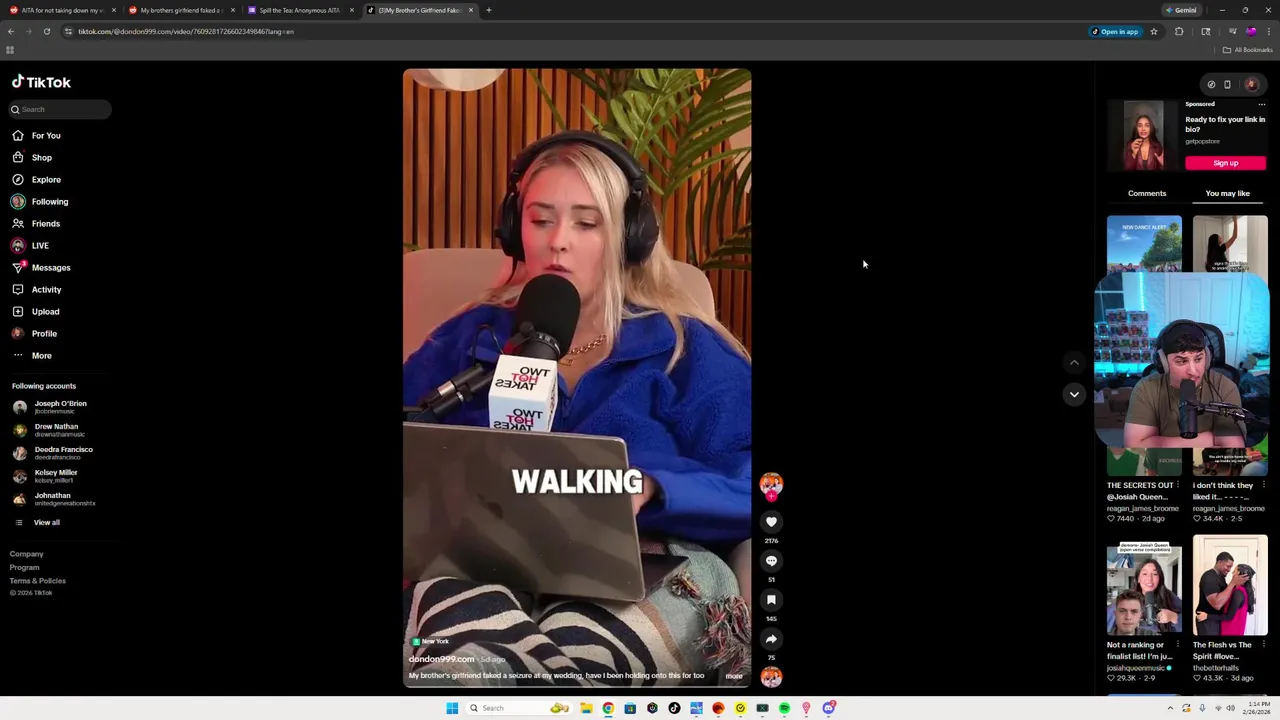Open the Program footer link
1280x720 pixels.
click(x=24, y=567)
